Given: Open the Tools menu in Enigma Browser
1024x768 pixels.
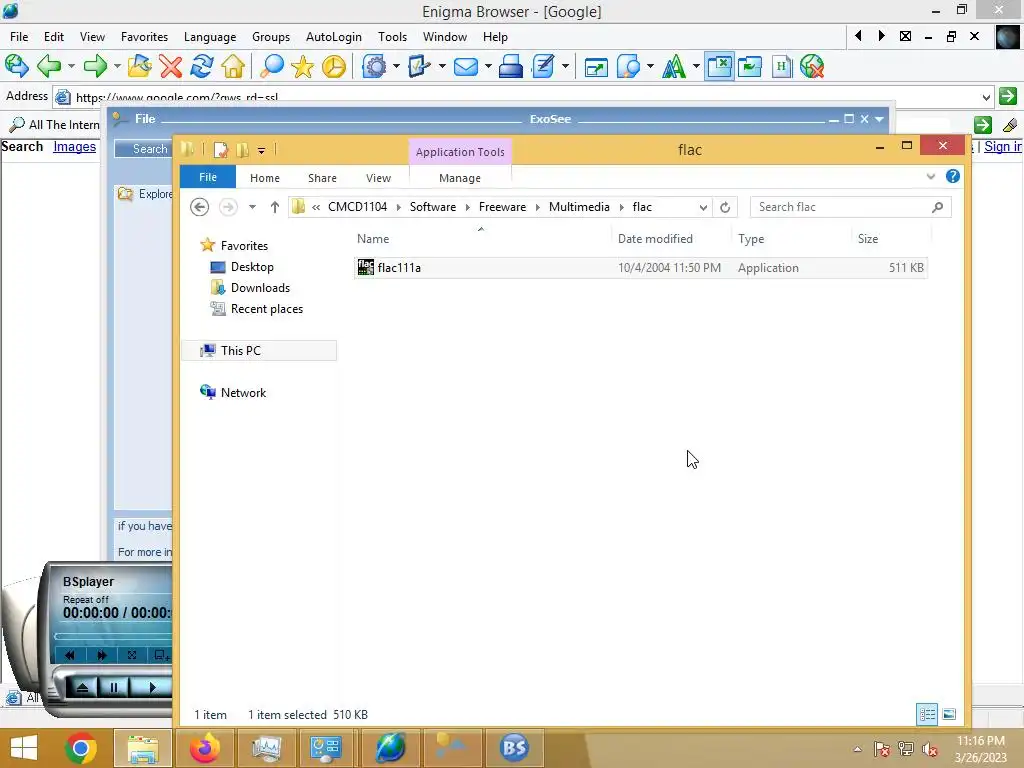Looking at the screenshot, I should click(x=392, y=37).
